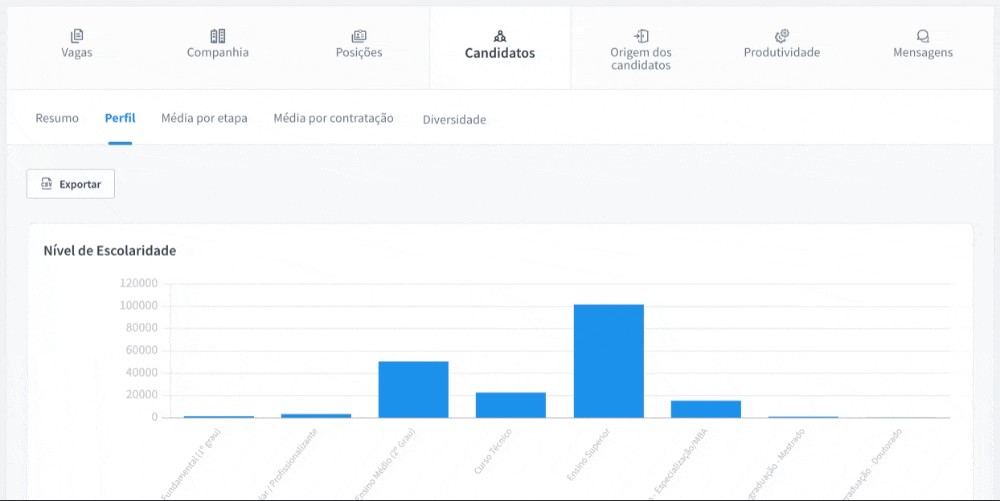Open the Média por etapa tab
This screenshot has height=501, width=1000.
tap(204, 118)
